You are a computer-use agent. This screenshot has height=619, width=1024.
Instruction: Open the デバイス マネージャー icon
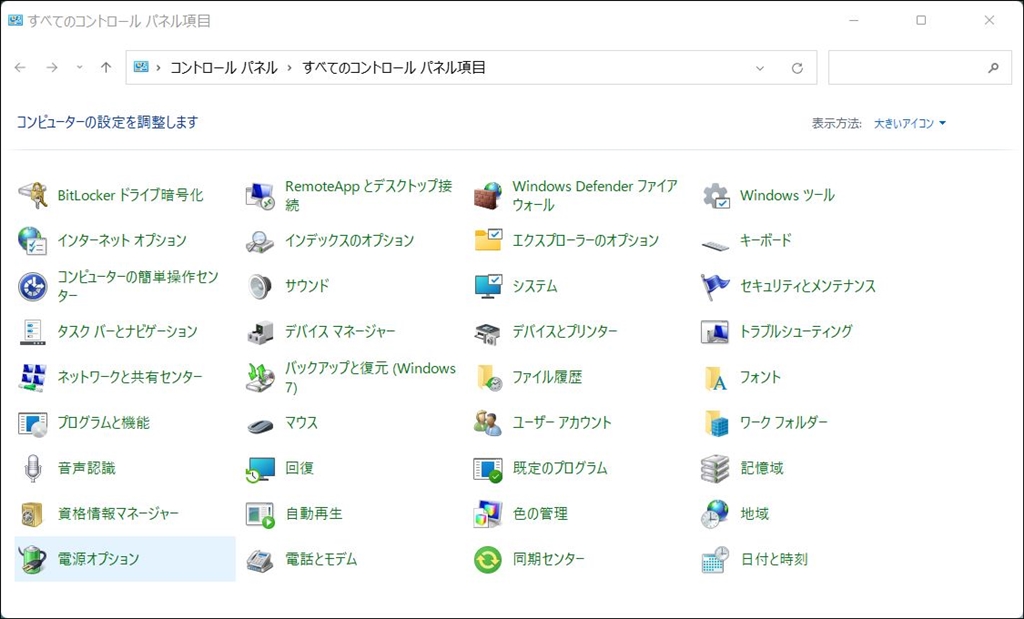tap(260, 332)
